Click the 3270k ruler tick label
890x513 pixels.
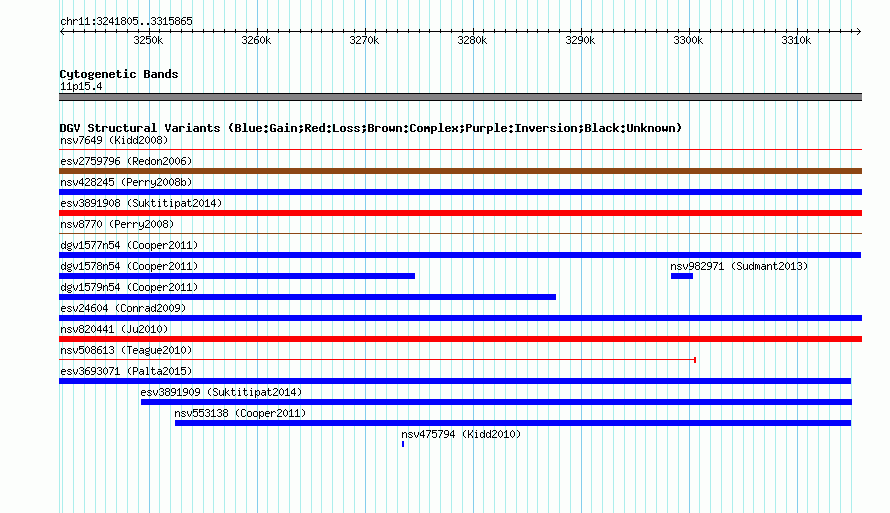364,40
